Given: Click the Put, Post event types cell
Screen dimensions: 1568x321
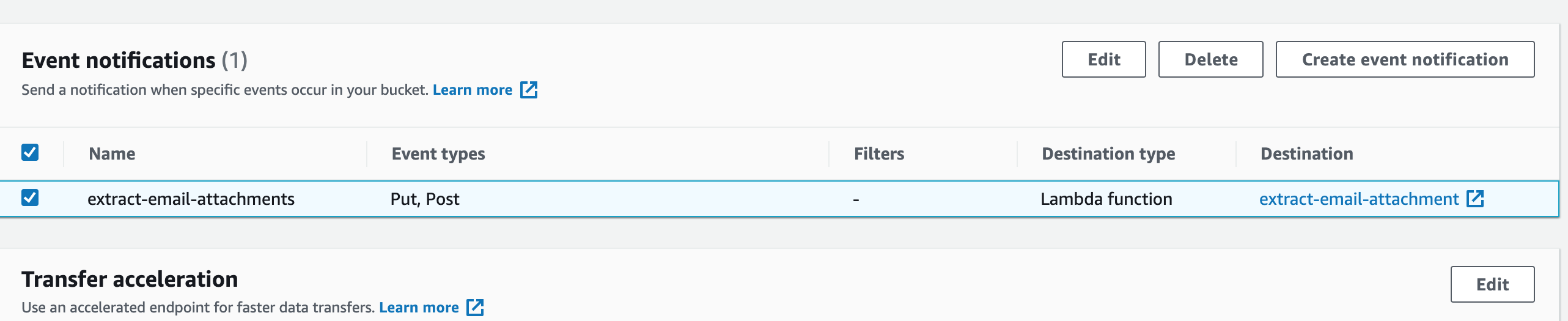Looking at the screenshot, I should pos(425,199).
